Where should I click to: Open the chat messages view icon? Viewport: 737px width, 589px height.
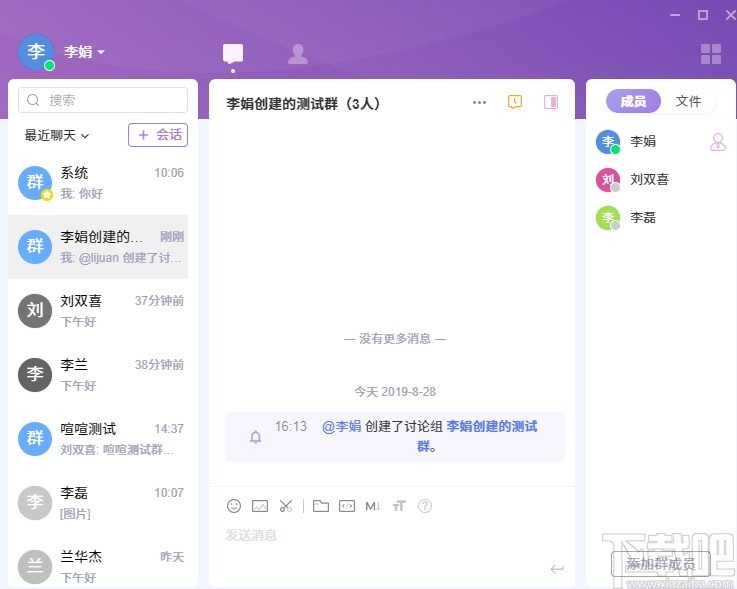click(x=233, y=54)
